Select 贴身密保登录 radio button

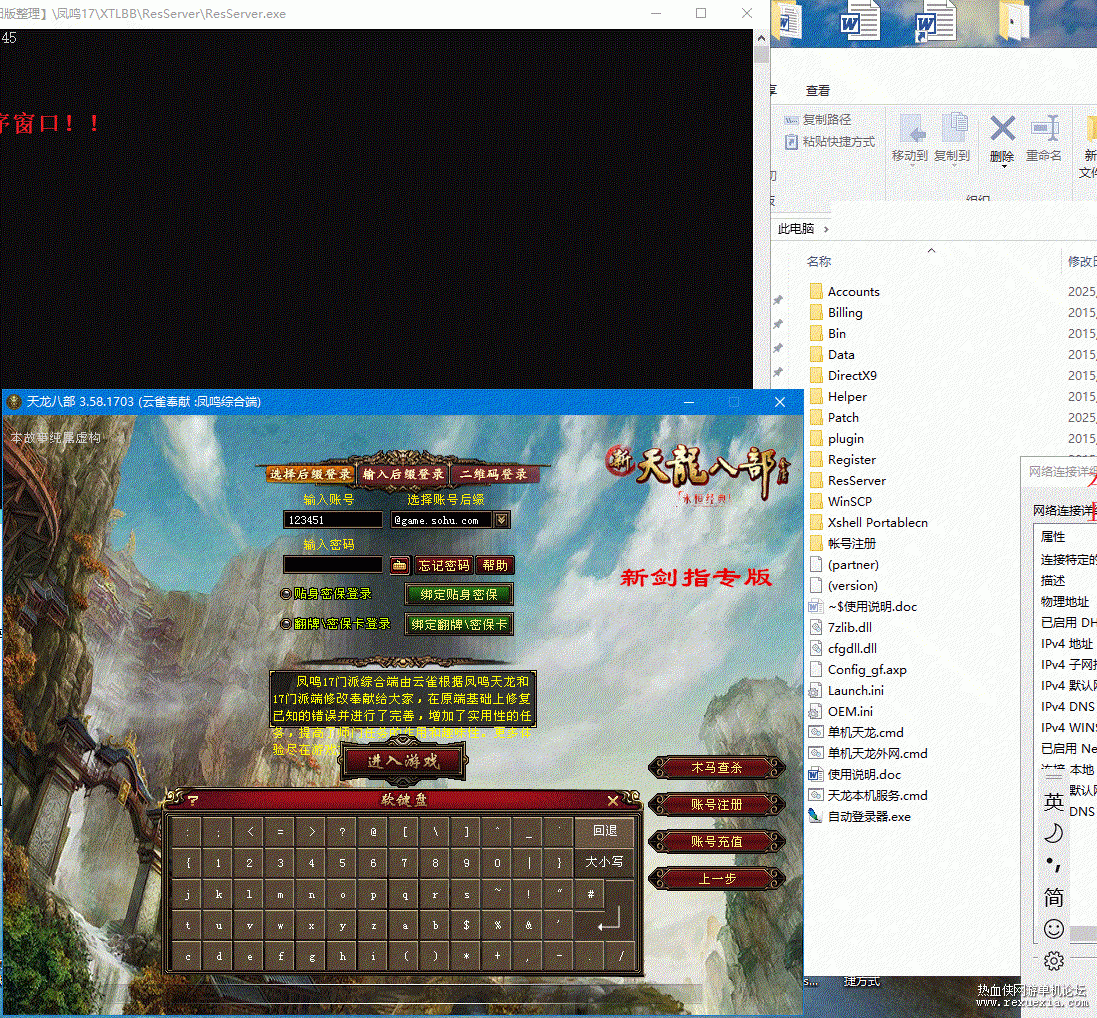(285, 594)
